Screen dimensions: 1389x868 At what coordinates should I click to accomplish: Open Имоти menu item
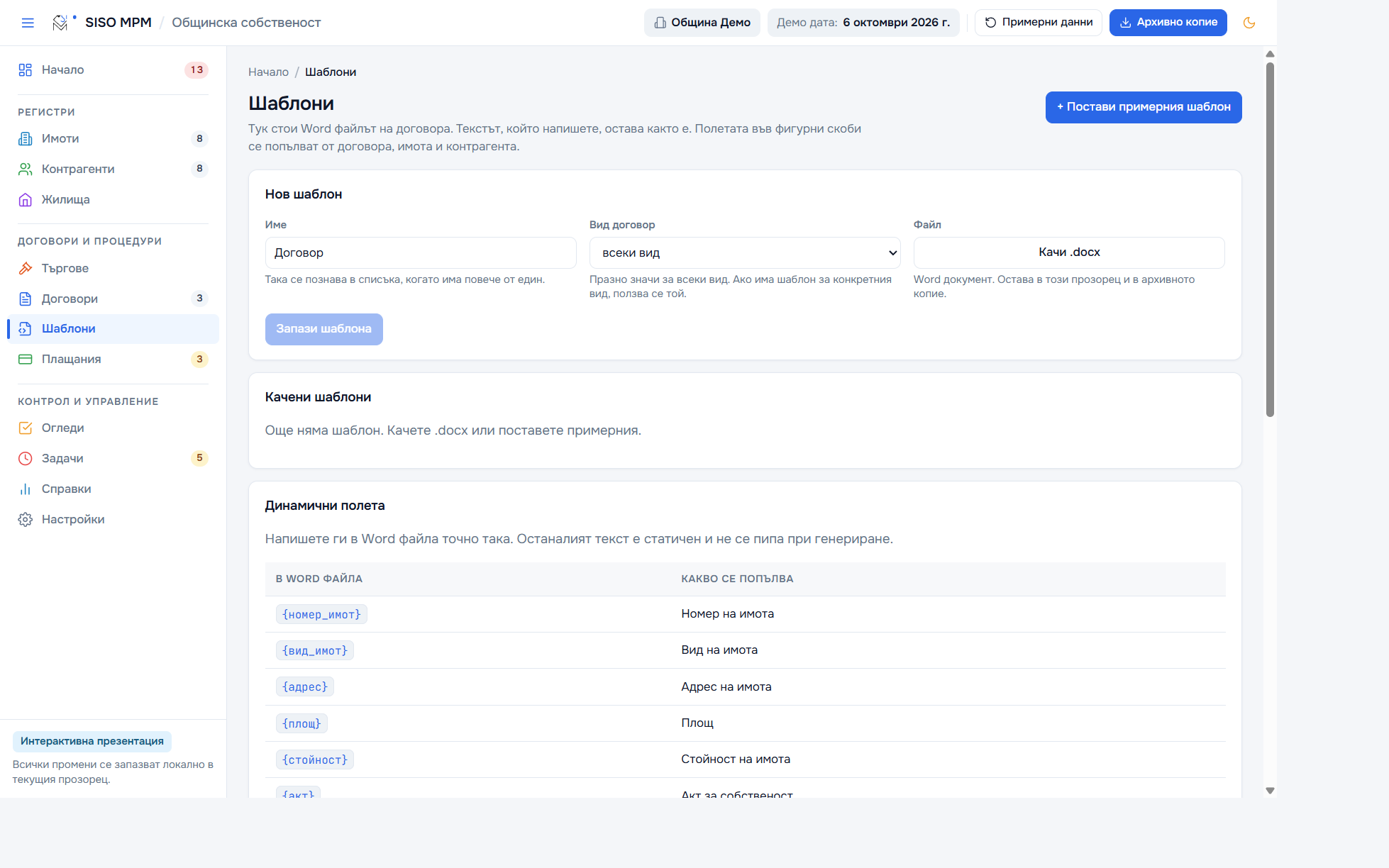coord(113,138)
